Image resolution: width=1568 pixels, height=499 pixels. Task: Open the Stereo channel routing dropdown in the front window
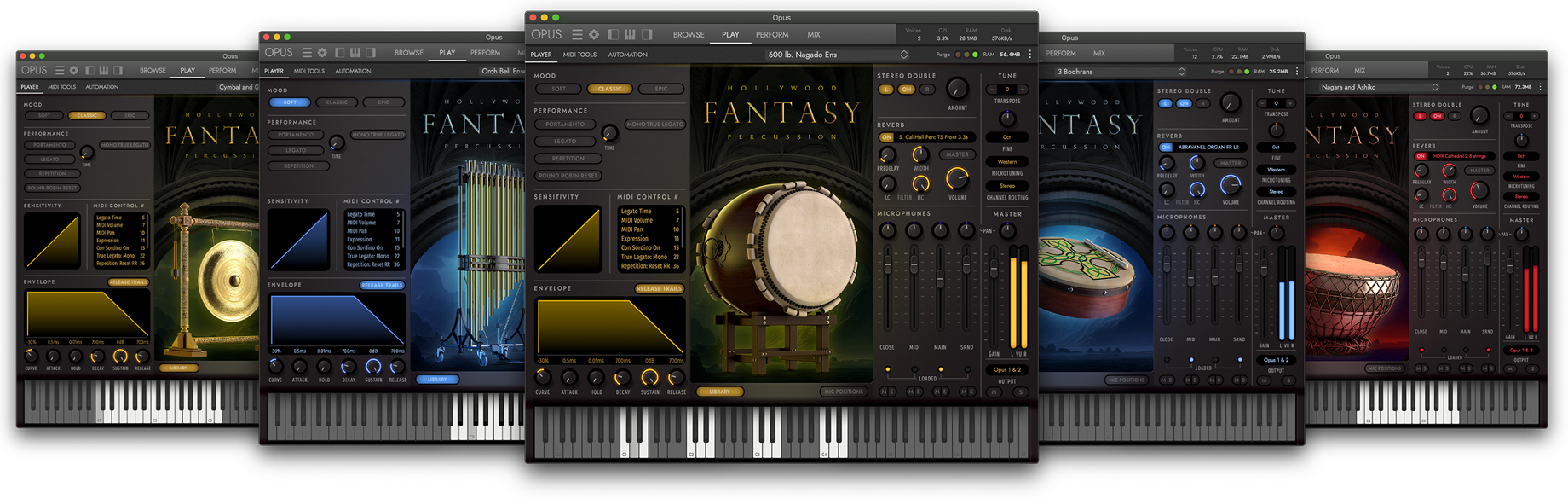[x=1007, y=185]
